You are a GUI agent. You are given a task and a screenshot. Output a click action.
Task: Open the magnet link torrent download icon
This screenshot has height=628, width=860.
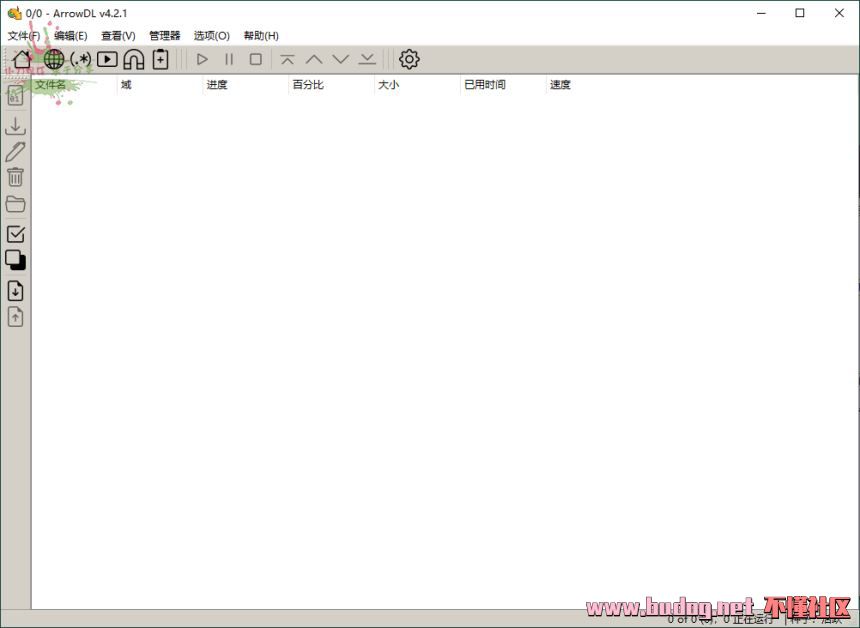(x=133, y=59)
